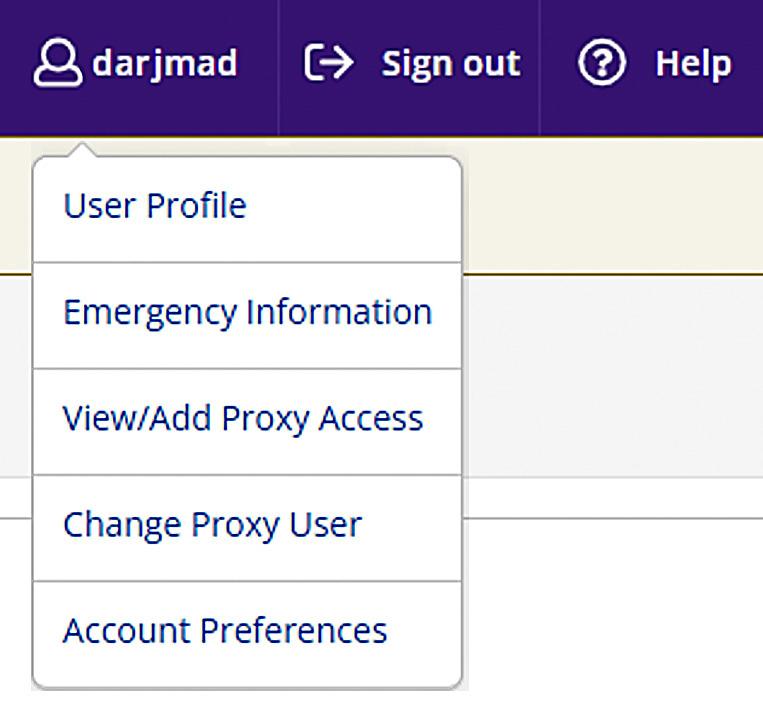Click the Help question mark icon
The image size is (763, 706).
point(602,64)
